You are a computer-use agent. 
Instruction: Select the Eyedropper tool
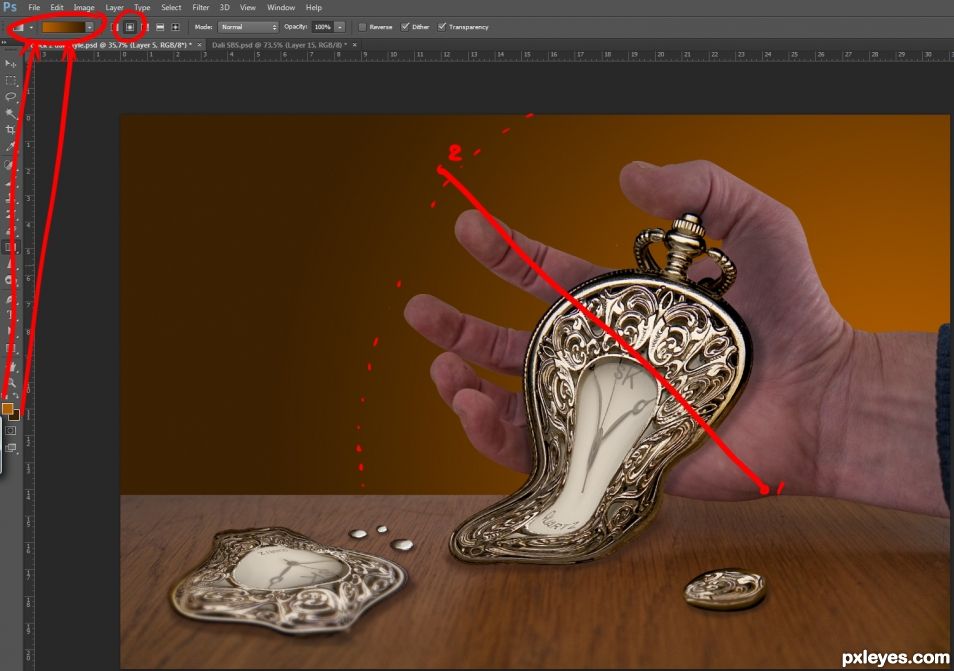tap(10, 147)
